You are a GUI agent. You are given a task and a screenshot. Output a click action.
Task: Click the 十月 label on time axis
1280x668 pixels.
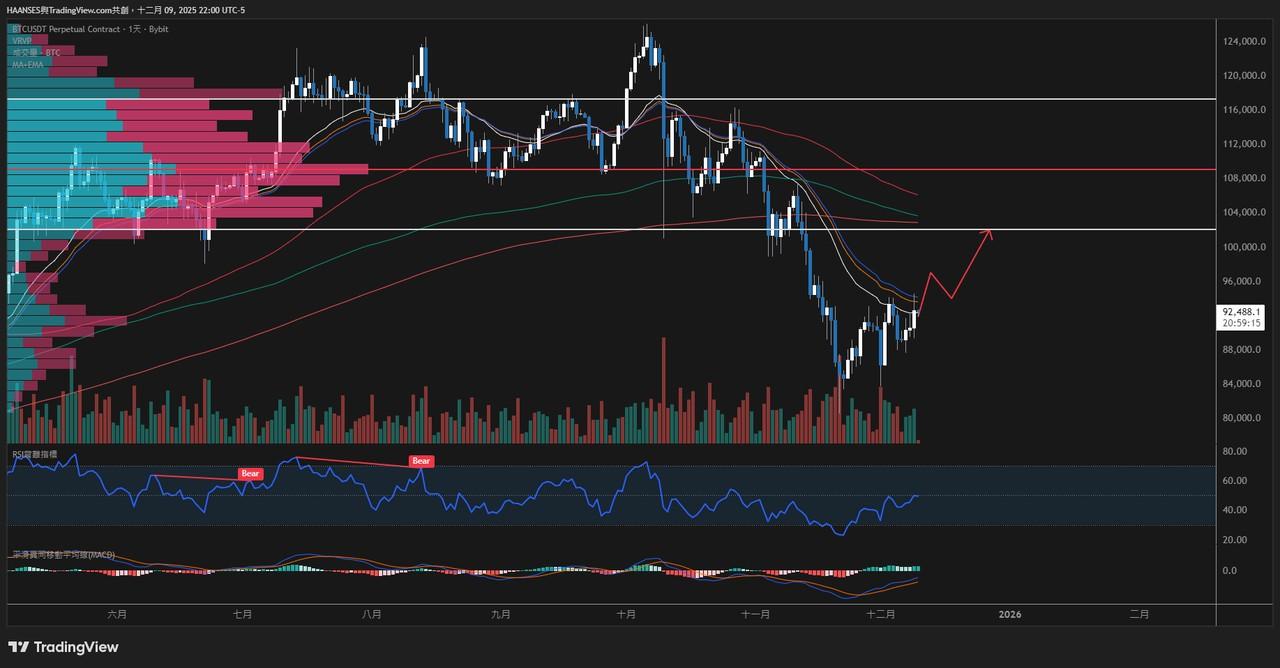coord(627,615)
